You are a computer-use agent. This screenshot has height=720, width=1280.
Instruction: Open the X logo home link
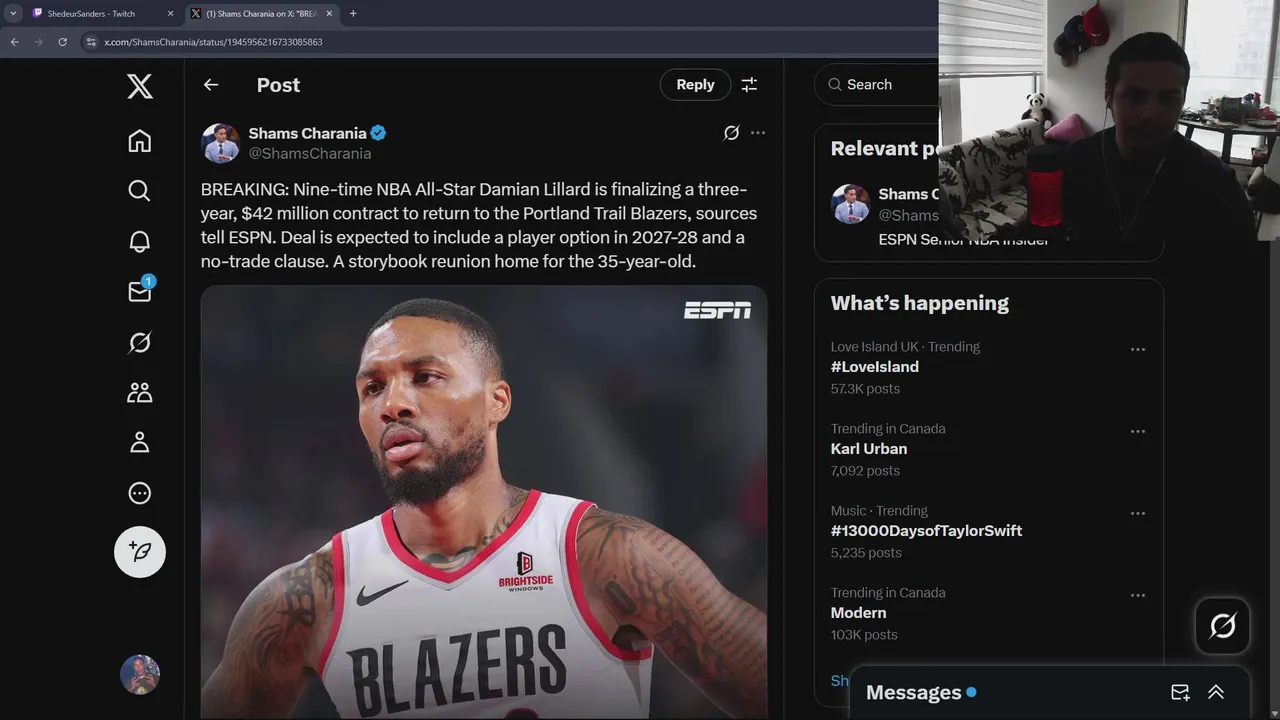tap(140, 86)
